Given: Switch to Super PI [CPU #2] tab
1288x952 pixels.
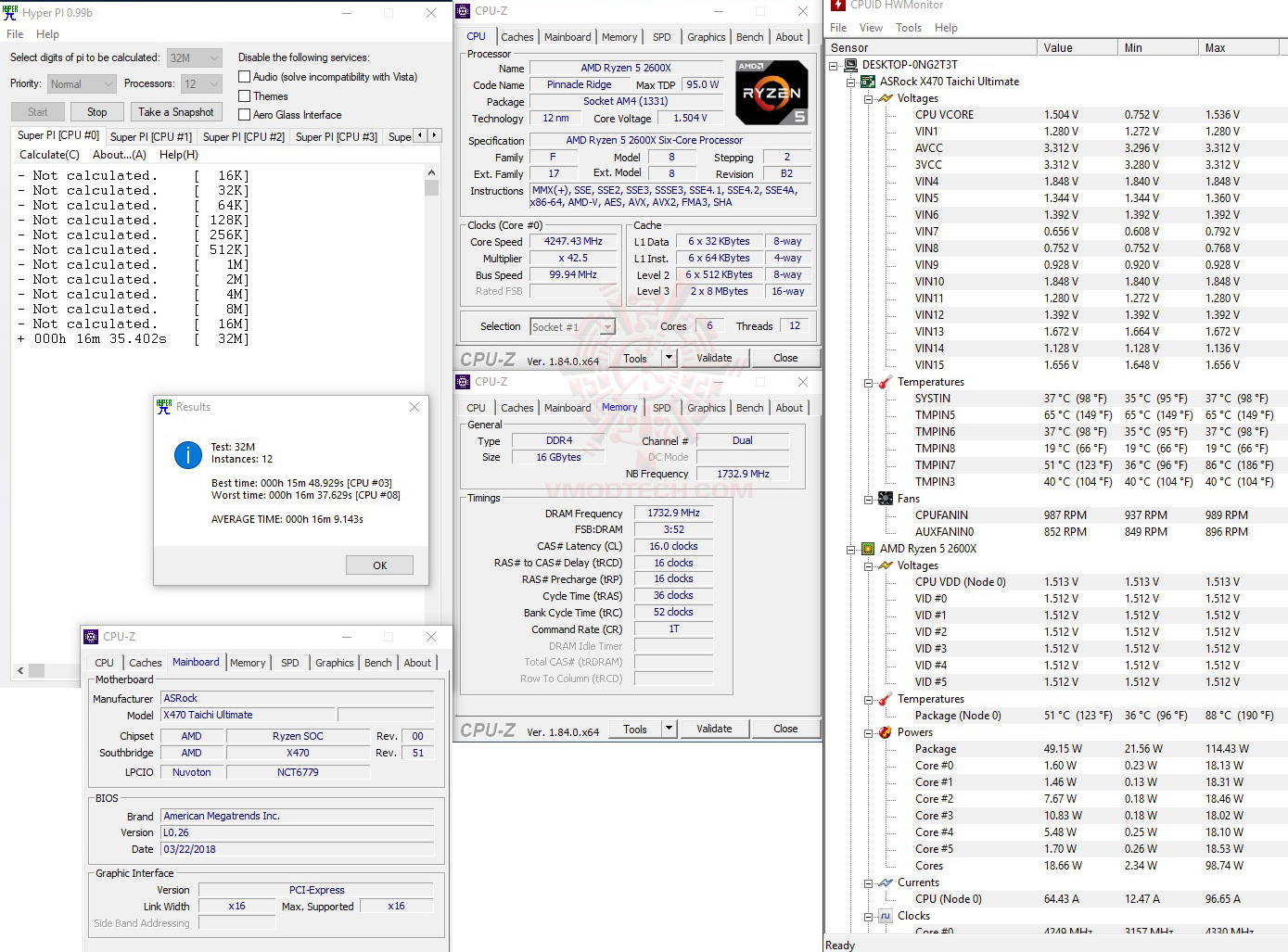Looking at the screenshot, I should [x=244, y=136].
